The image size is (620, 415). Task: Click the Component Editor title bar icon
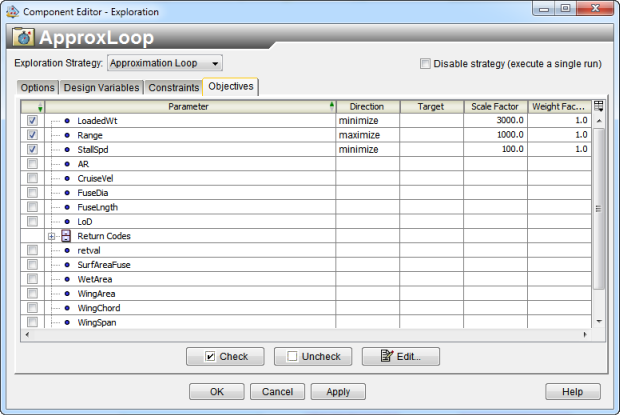click(12, 9)
